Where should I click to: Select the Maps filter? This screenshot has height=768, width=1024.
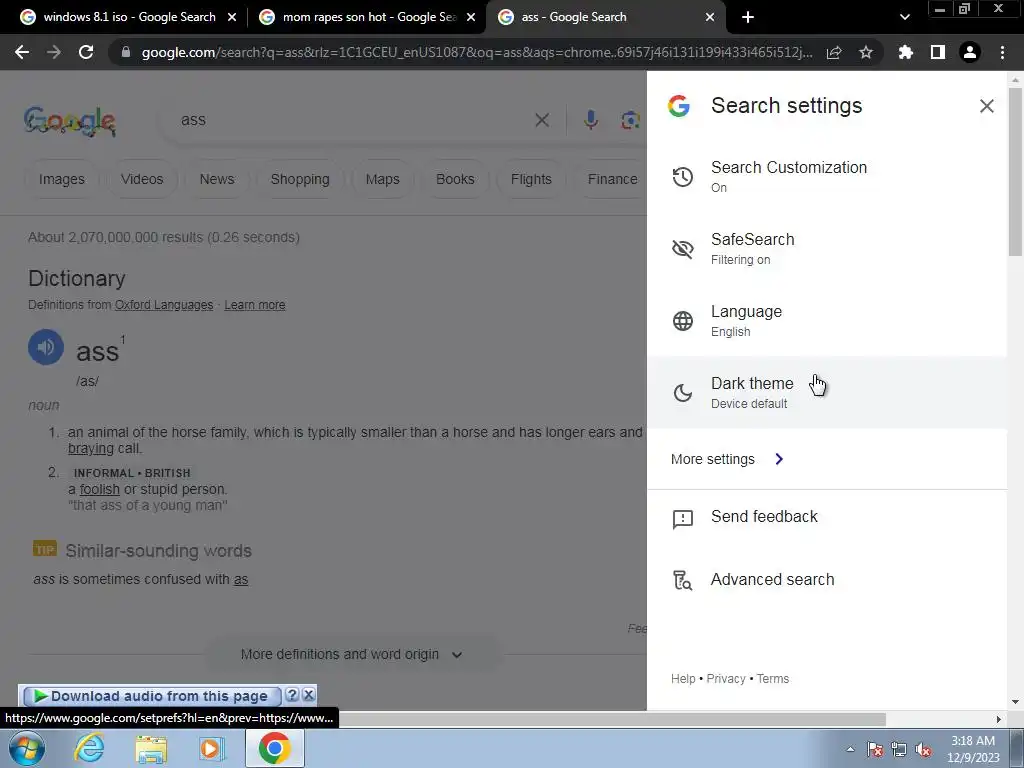pyautogui.click(x=383, y=179)
